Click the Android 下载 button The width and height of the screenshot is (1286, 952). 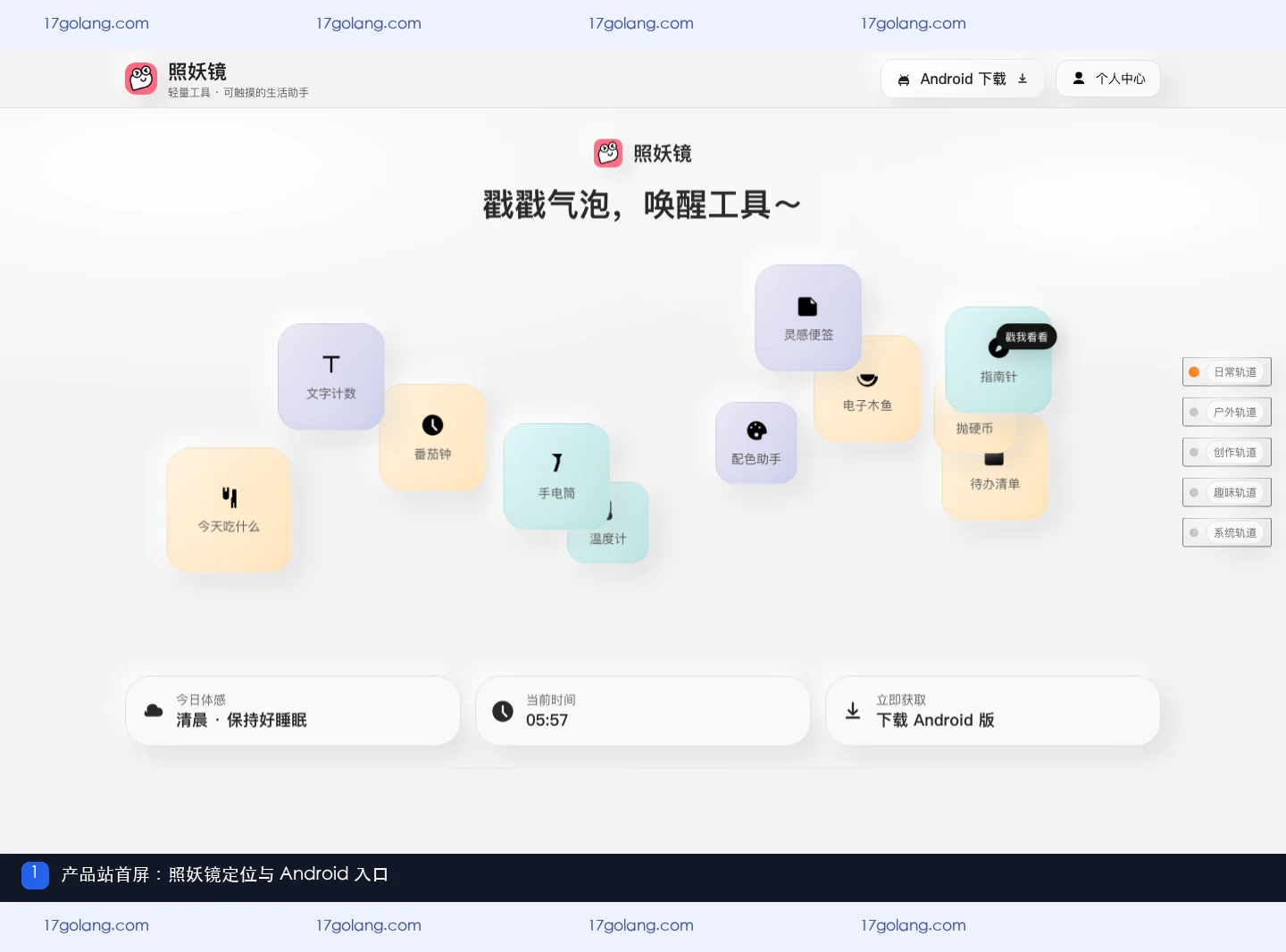point(963,79)
